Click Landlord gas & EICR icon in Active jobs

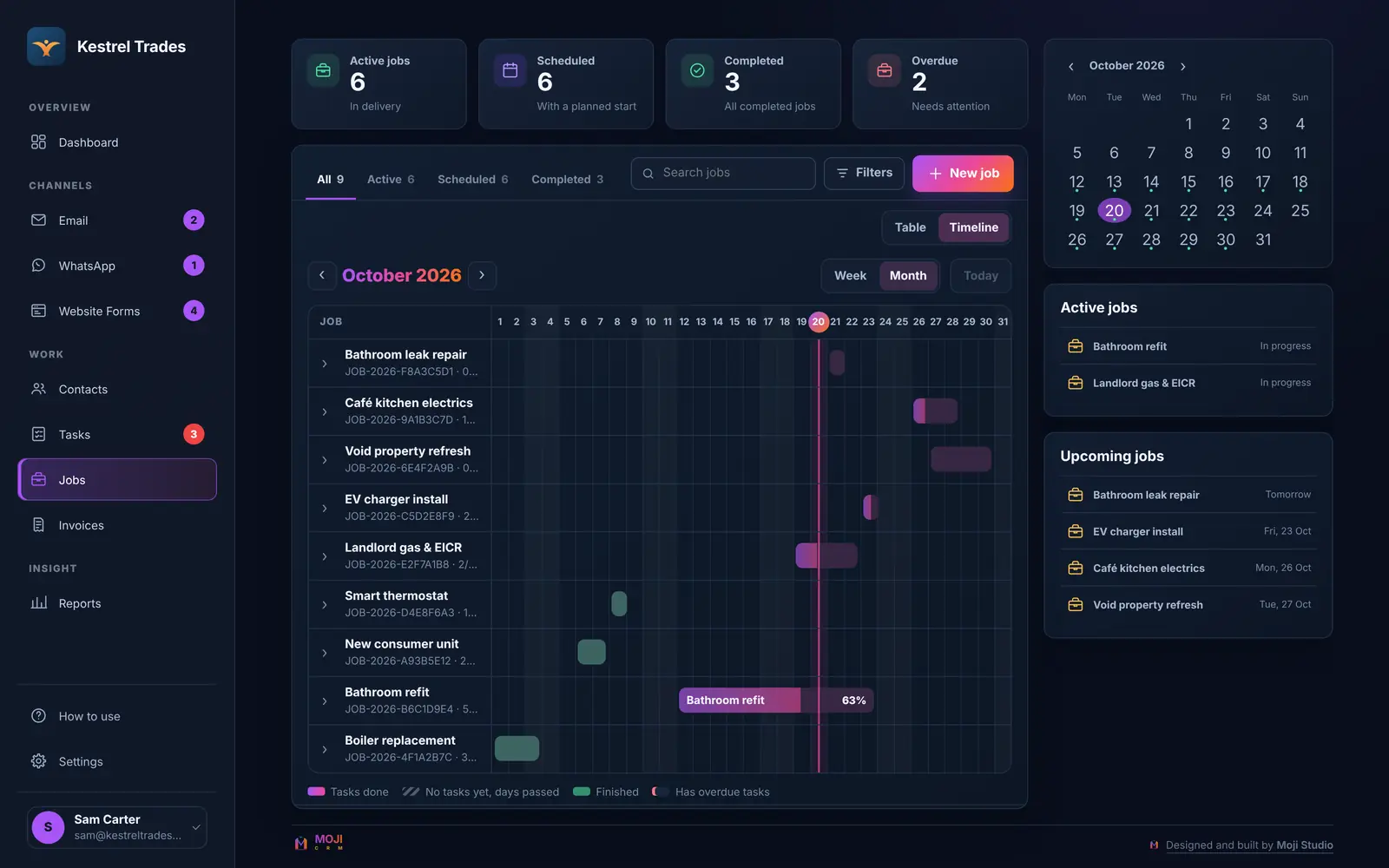(1076, 383)
